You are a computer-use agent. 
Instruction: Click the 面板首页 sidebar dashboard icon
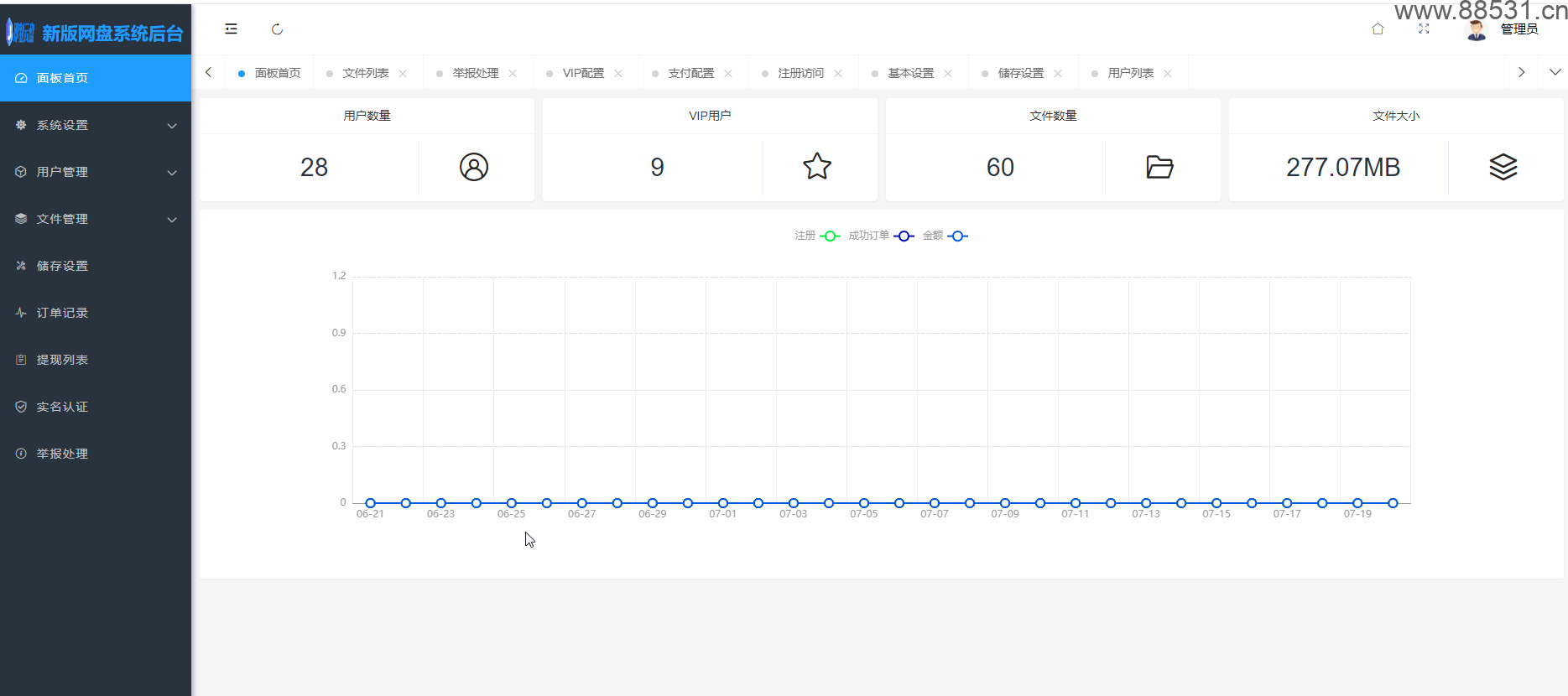(x=21, y=78)
